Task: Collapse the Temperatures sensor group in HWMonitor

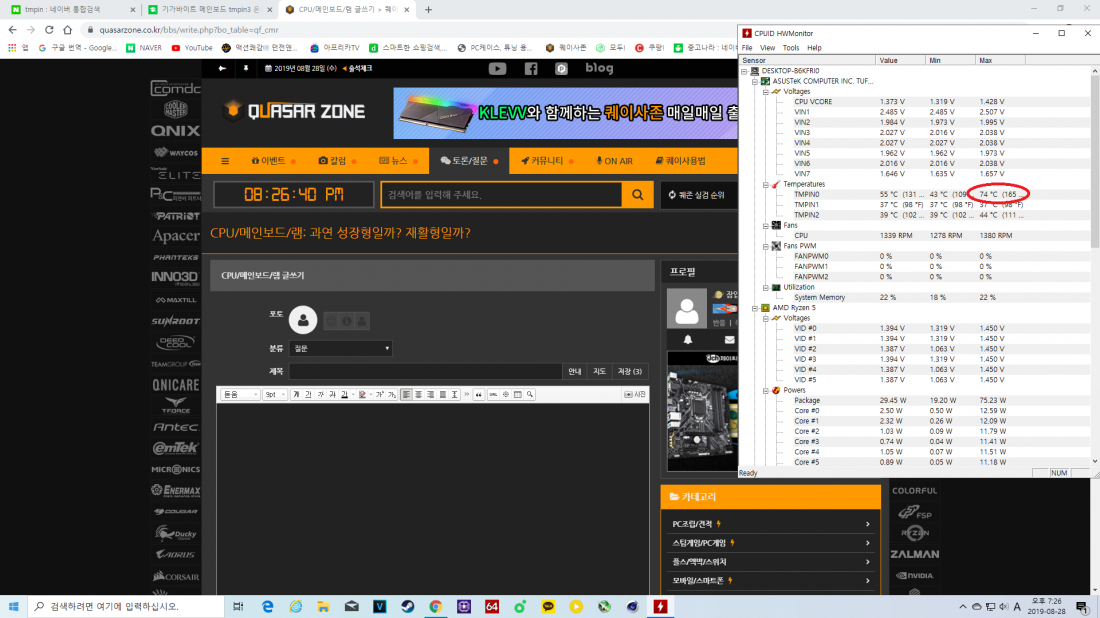Action: click(765, 183)
